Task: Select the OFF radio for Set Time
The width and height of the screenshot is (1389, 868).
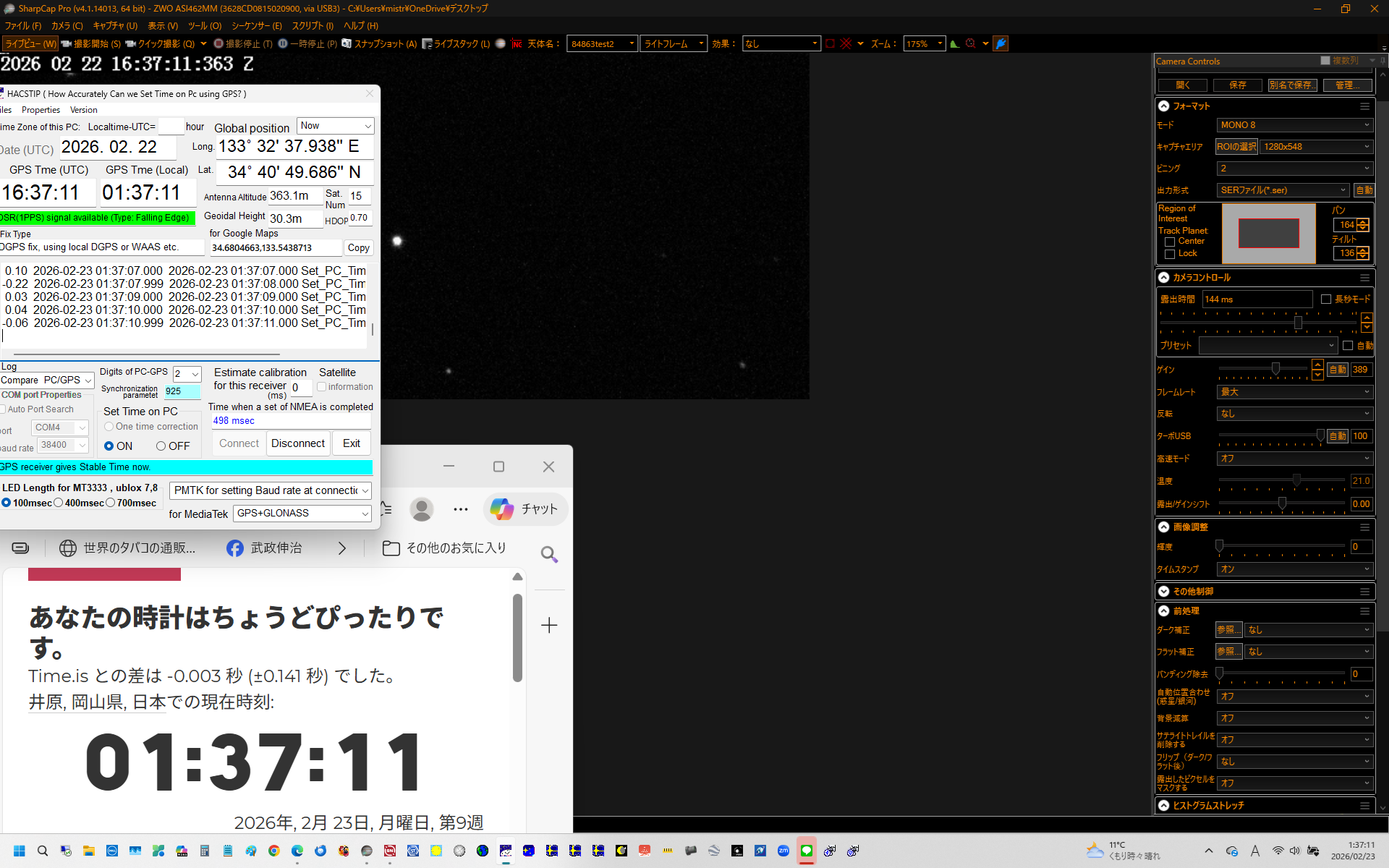Action: [161, 446]
